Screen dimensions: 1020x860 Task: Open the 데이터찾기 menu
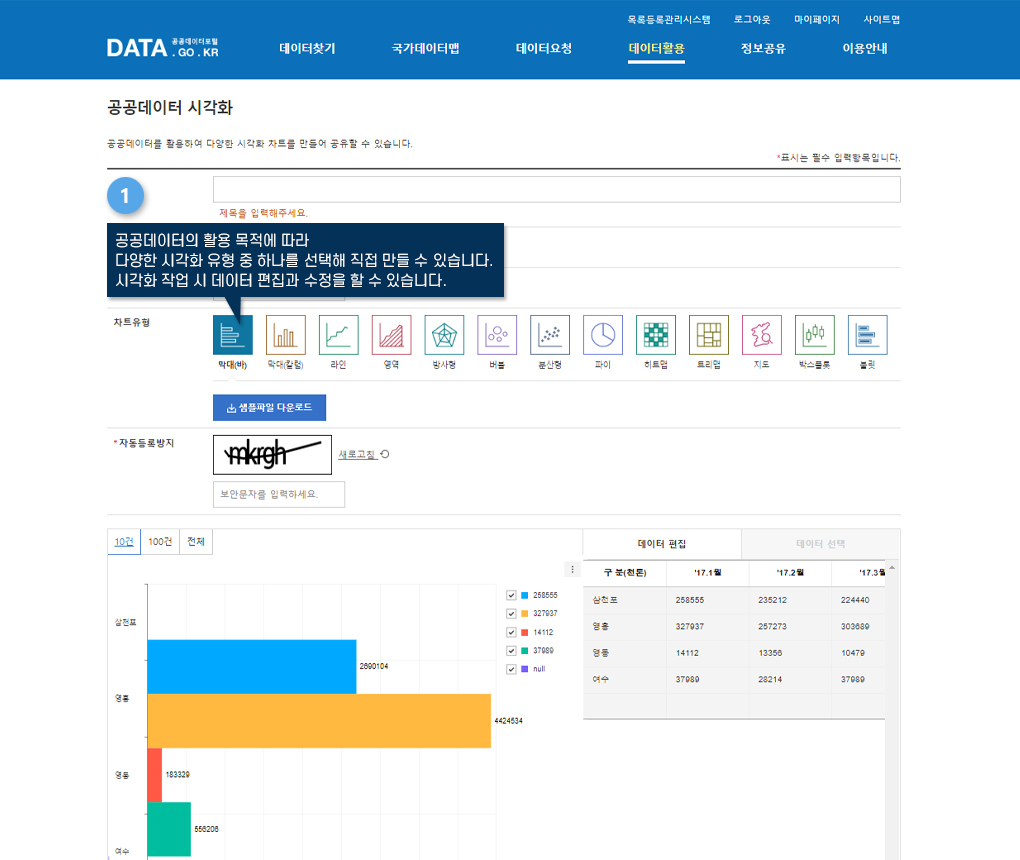[307, 48]
